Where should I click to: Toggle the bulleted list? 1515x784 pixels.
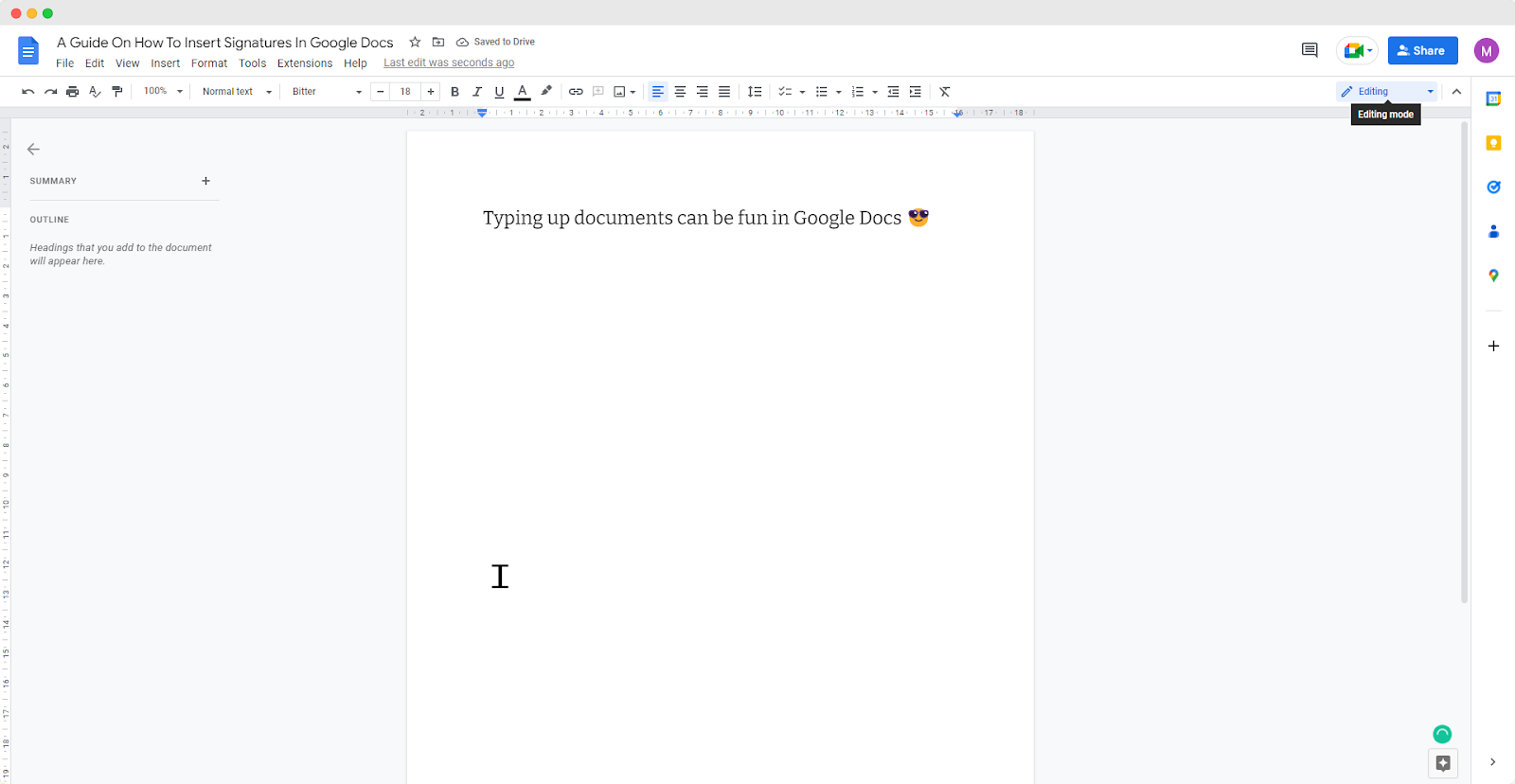(x=822, y=92)
